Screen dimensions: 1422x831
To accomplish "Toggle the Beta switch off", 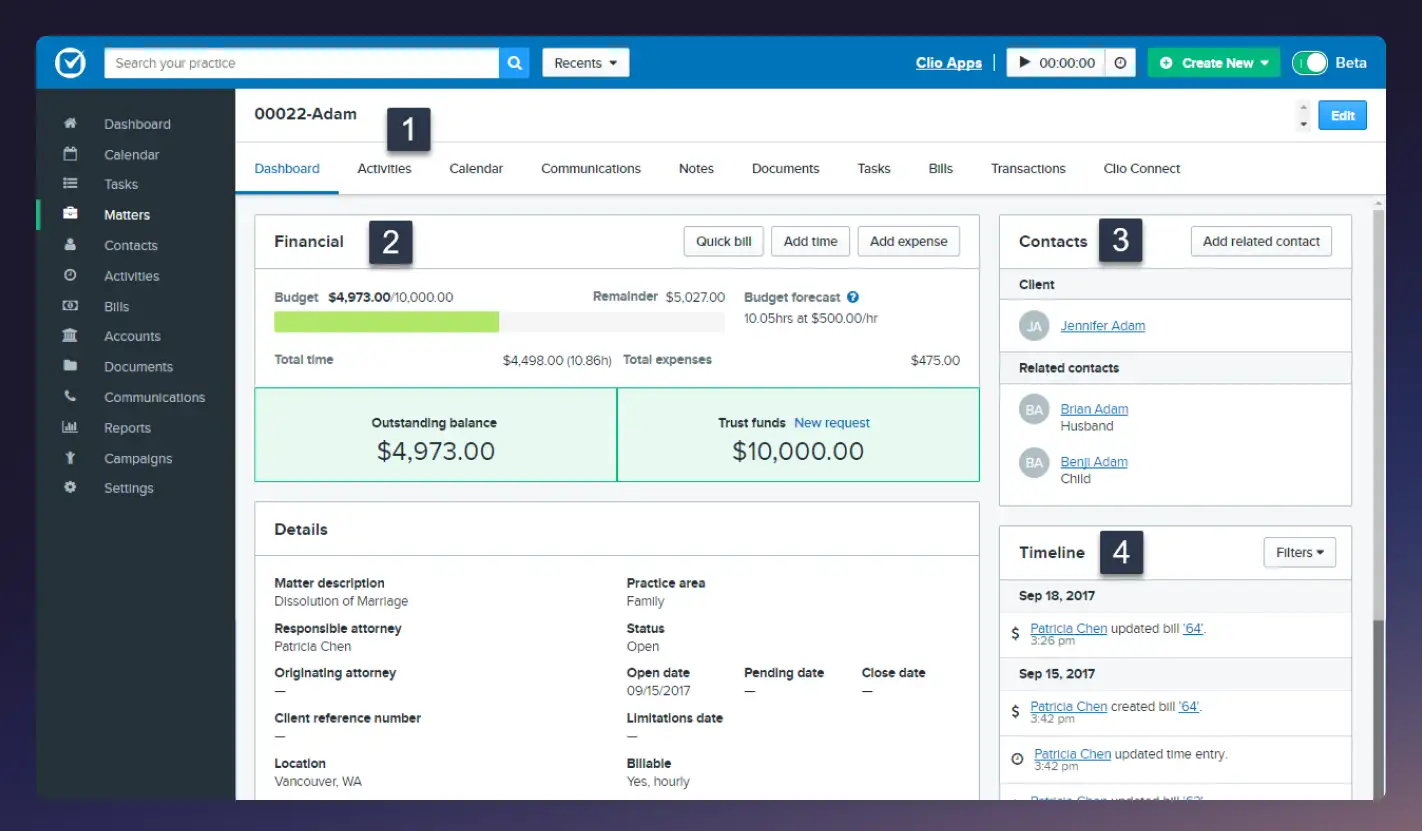I will pos(1310,62).
